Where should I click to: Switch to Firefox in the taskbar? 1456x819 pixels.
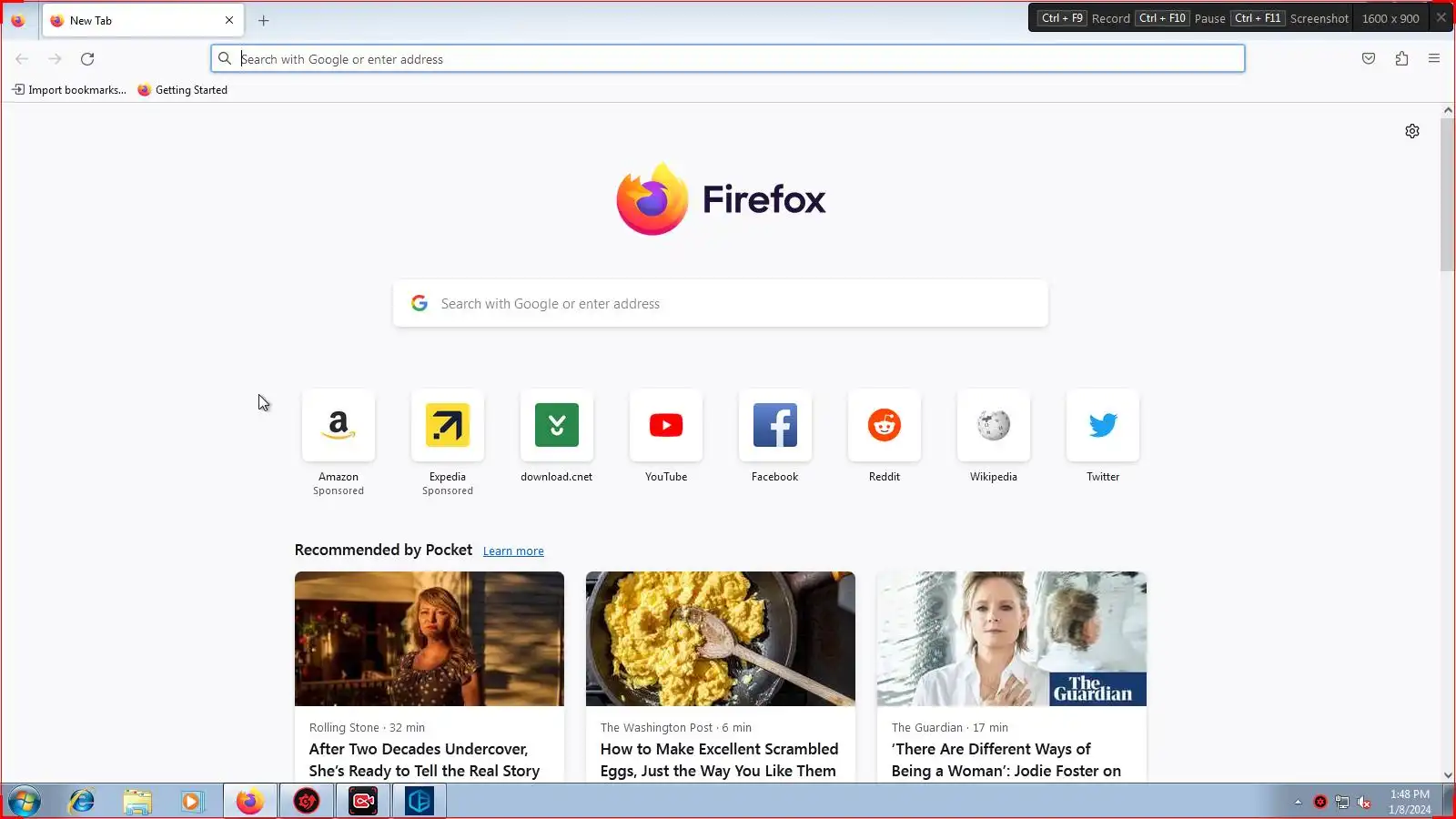(250, 802)
